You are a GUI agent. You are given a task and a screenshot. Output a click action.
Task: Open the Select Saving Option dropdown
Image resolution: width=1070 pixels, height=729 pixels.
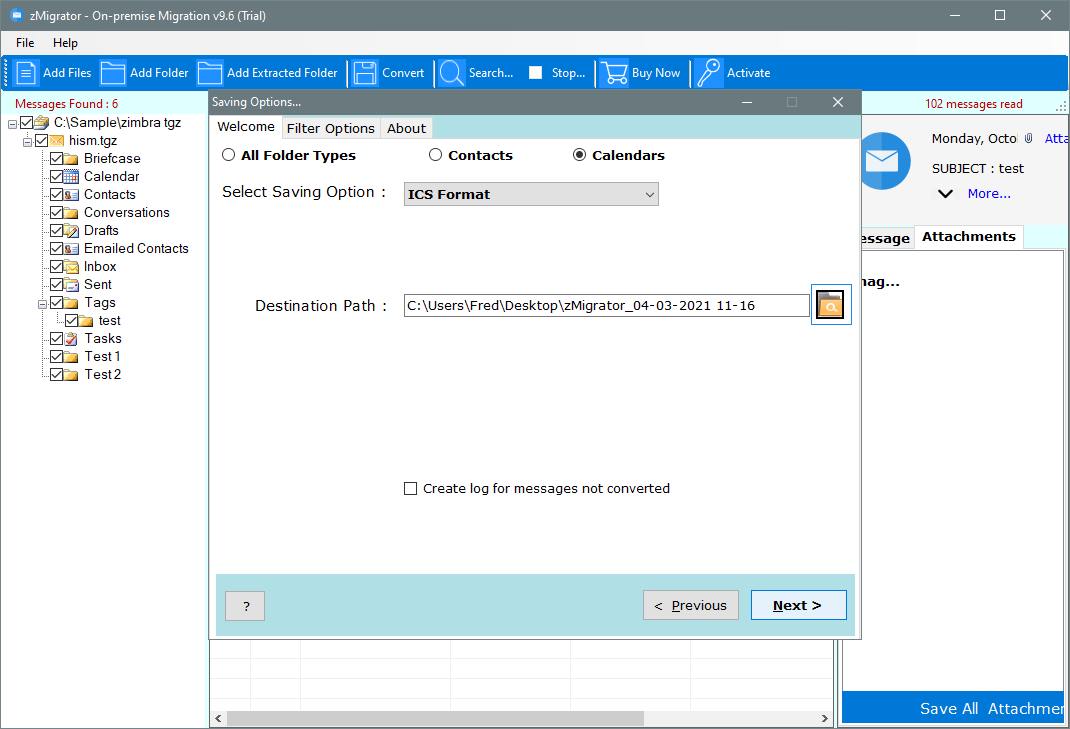click(531, 195)
